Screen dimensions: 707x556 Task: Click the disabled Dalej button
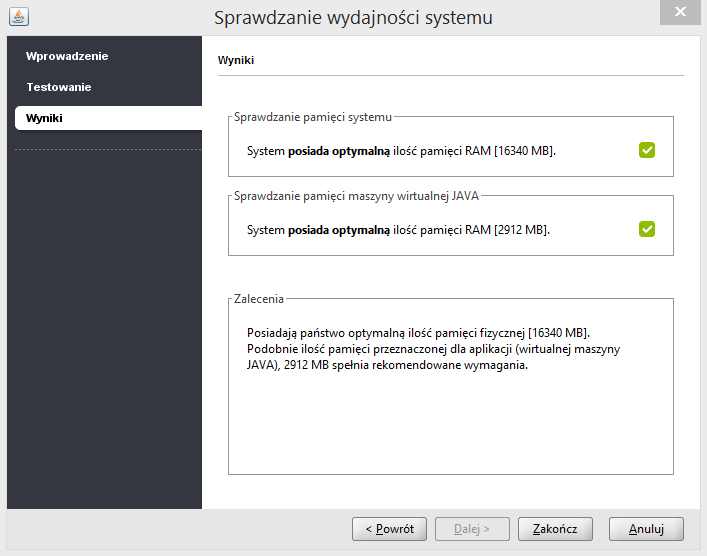point(472,529)
